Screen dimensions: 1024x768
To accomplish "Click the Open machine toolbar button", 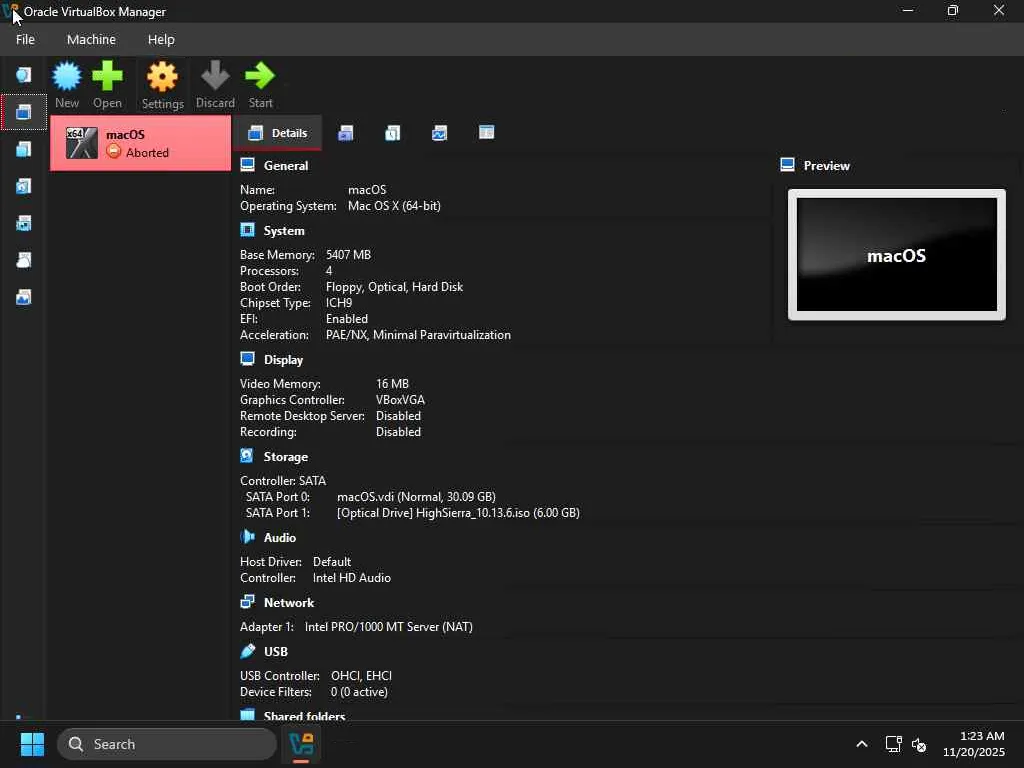I will coord(107,85).
